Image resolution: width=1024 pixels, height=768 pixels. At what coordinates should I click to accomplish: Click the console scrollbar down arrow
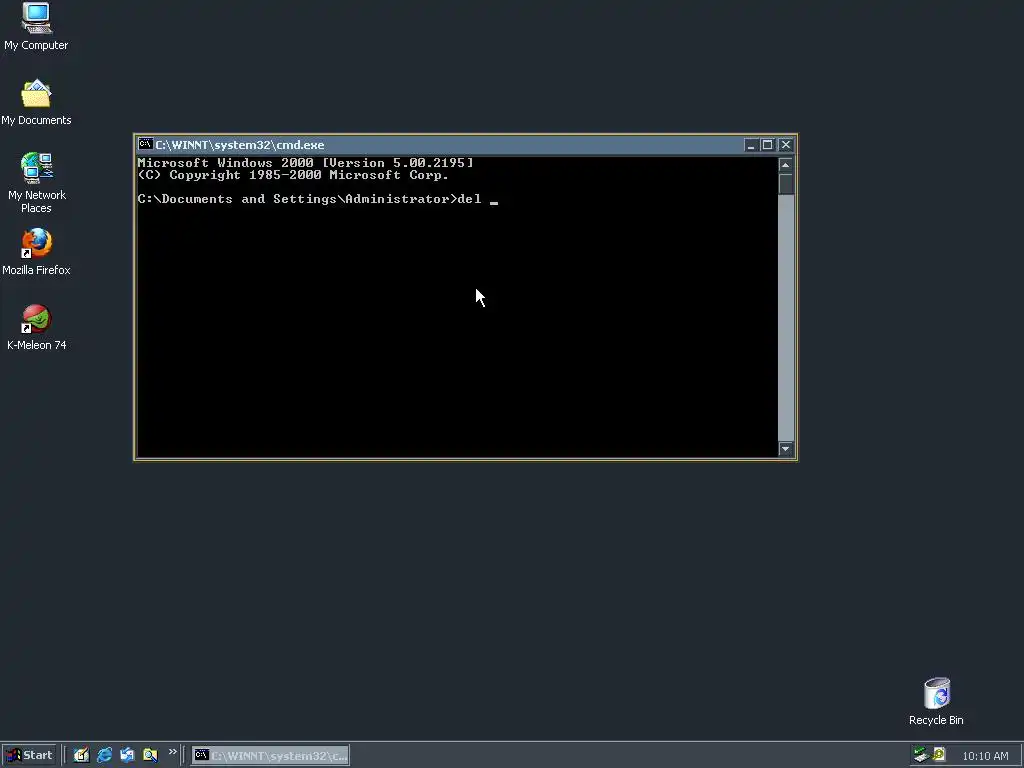coord(786,449)
